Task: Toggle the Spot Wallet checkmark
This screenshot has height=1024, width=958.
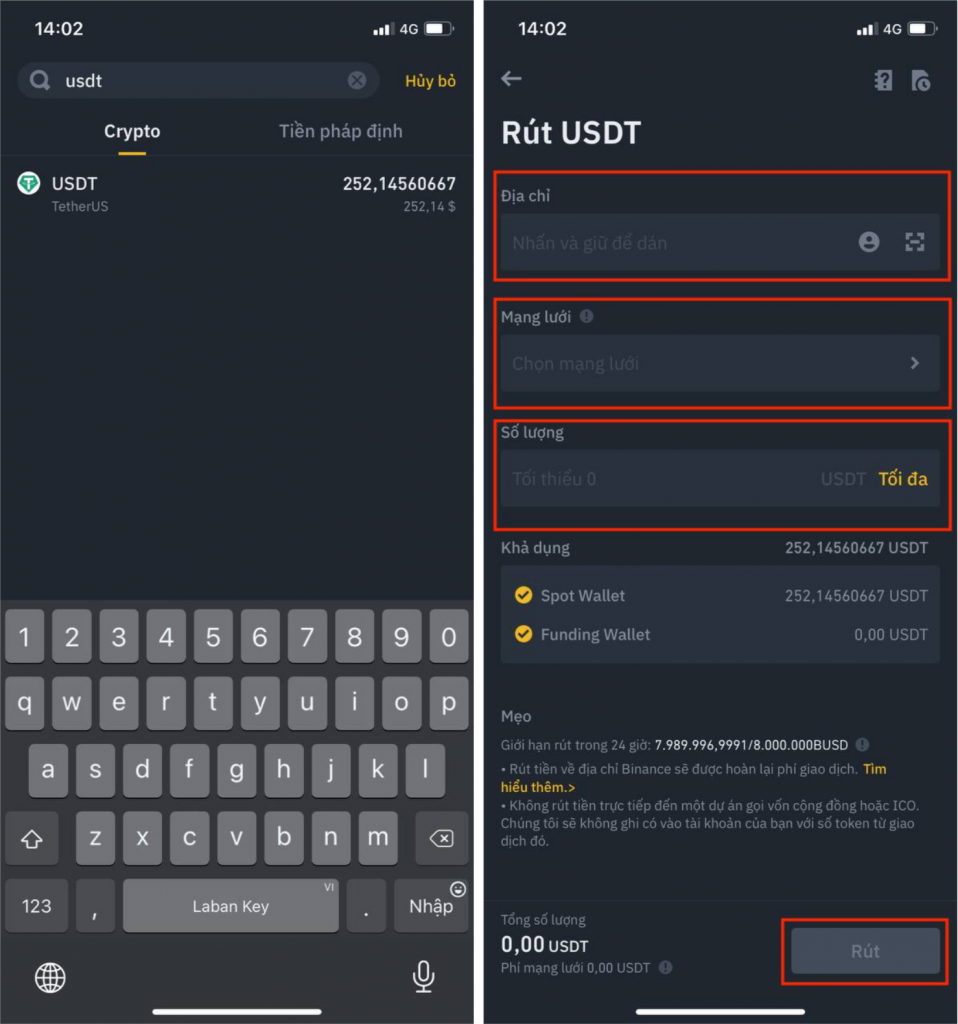Action: click(x=523, y=595)
